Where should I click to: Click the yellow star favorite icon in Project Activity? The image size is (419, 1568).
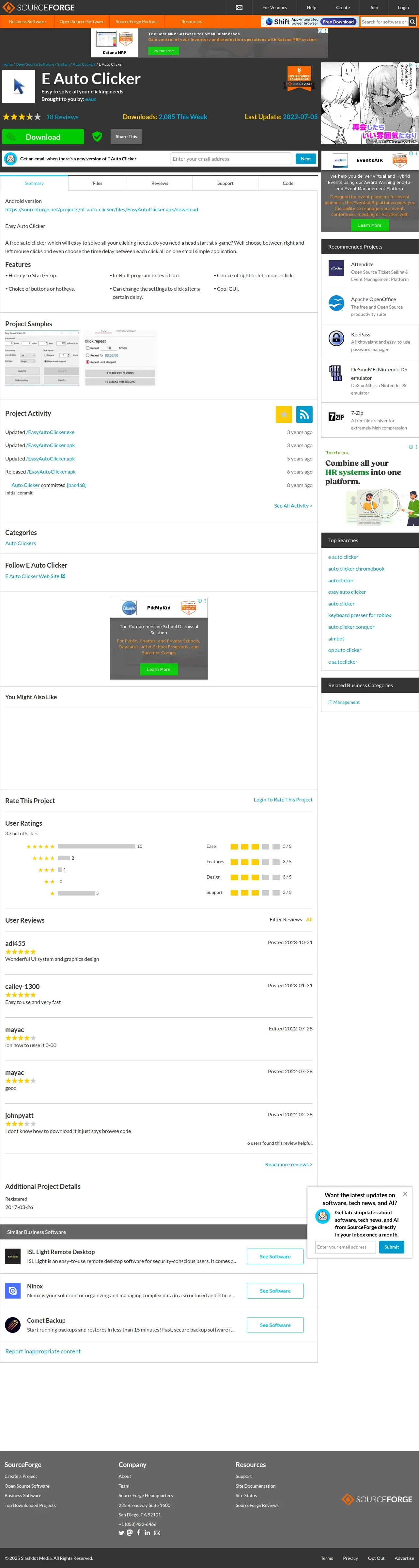[x=283, y=414]
